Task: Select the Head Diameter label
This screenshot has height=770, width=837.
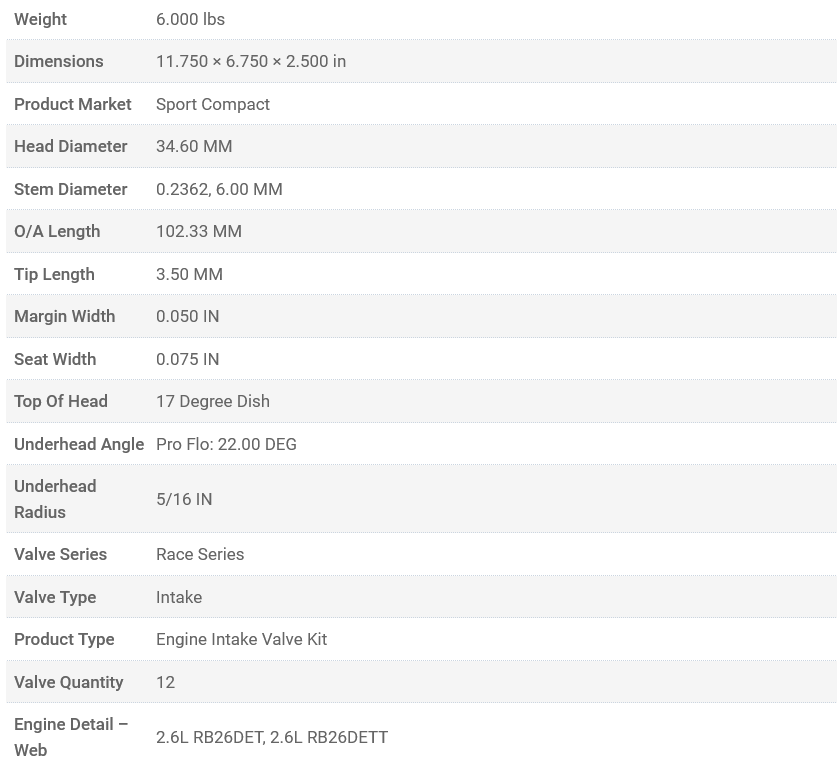Action: (71, 146)
